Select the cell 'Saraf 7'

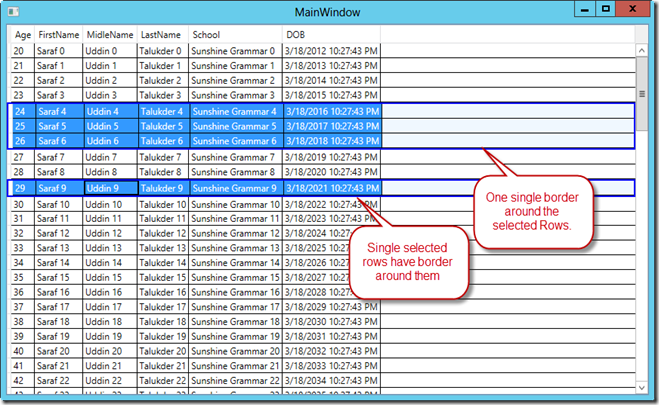point(59,157)
